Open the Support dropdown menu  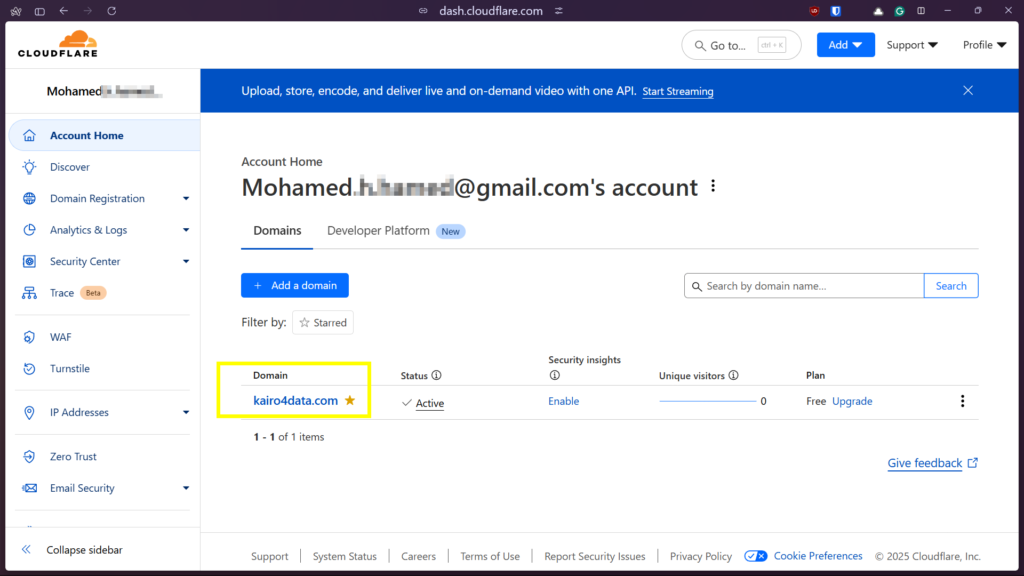[912, 44]
